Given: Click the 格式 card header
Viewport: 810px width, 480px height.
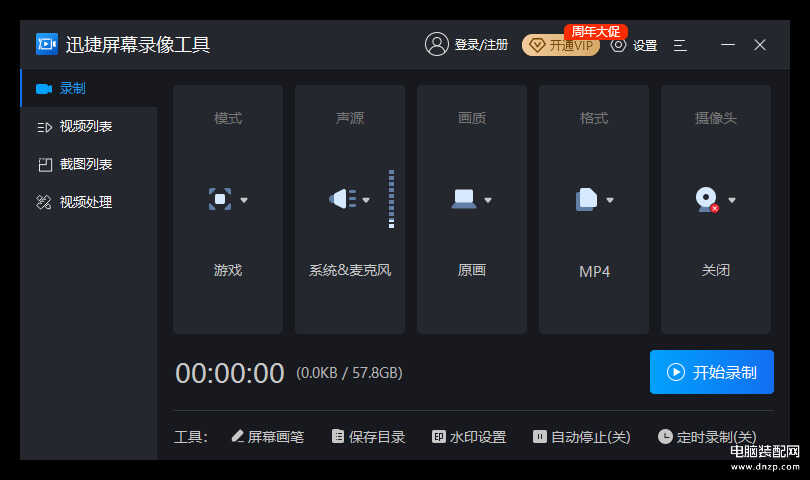Looking at the screenshot, I should [x=594, y=118].
